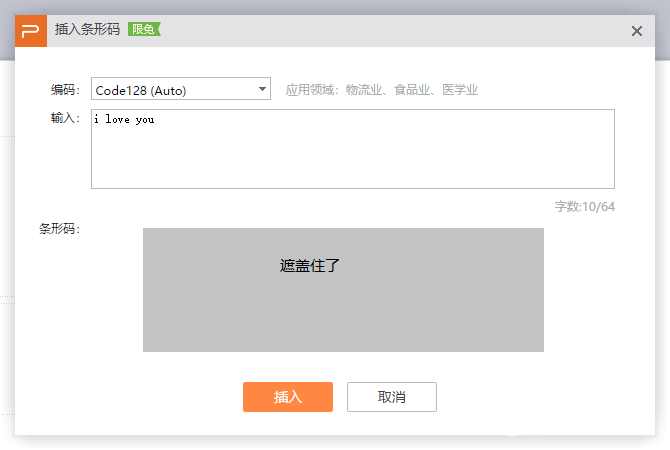Click the empty area of the 输入 text box
670x450 pixels.
click(x=352, y=158)
